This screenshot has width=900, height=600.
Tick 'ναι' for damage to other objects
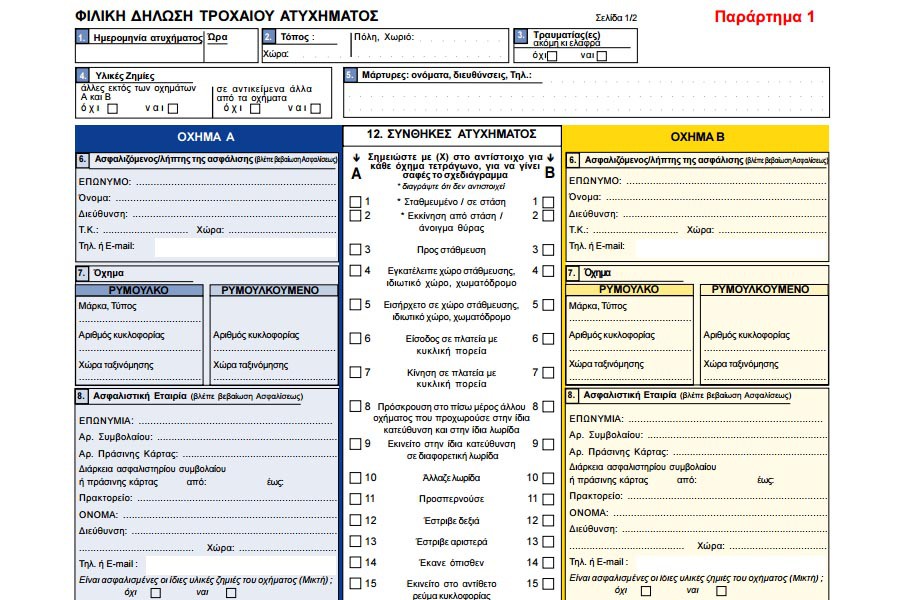point(316,109)
